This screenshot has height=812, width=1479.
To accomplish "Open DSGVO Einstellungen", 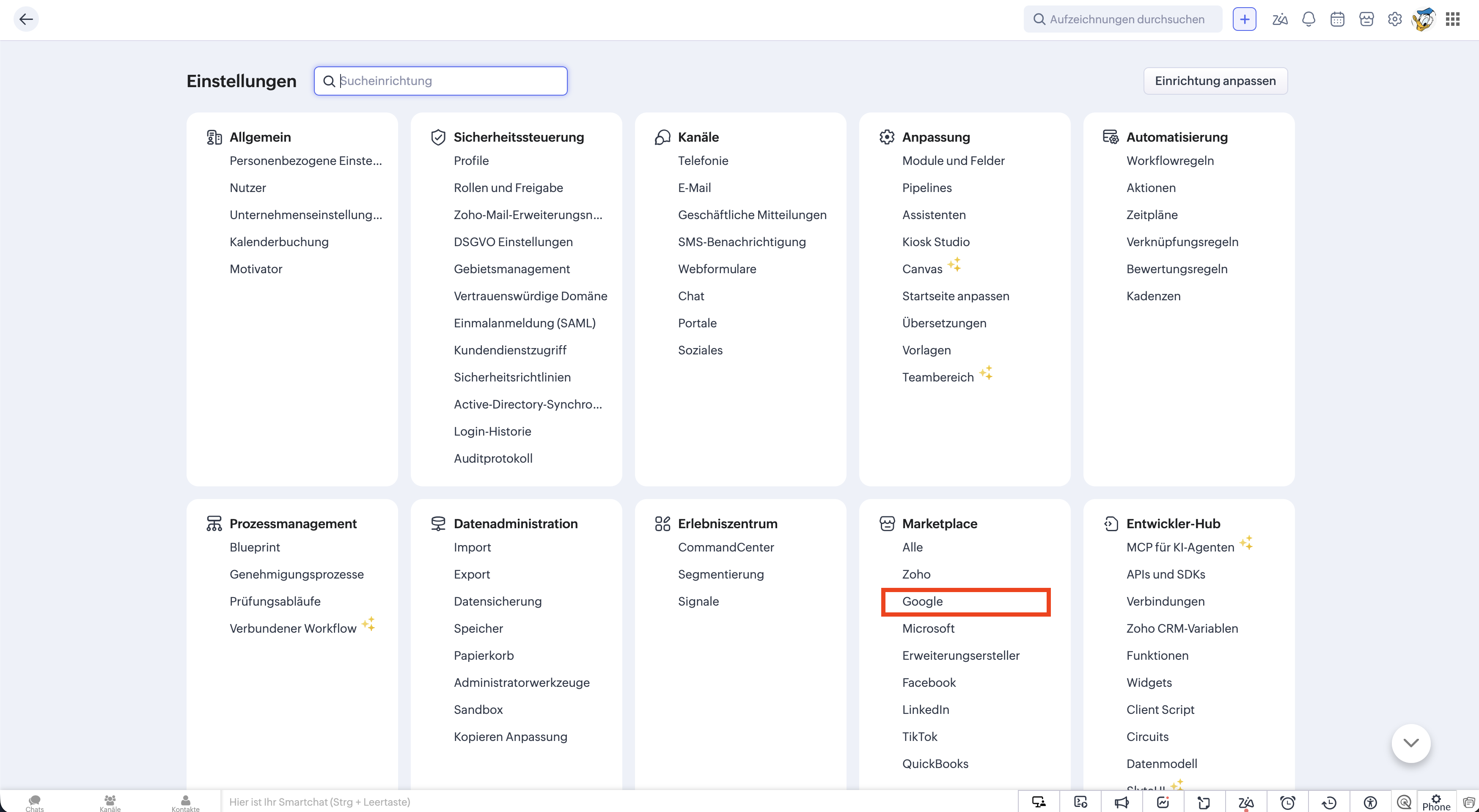I will pyautogui.click(x=513, y=241).
